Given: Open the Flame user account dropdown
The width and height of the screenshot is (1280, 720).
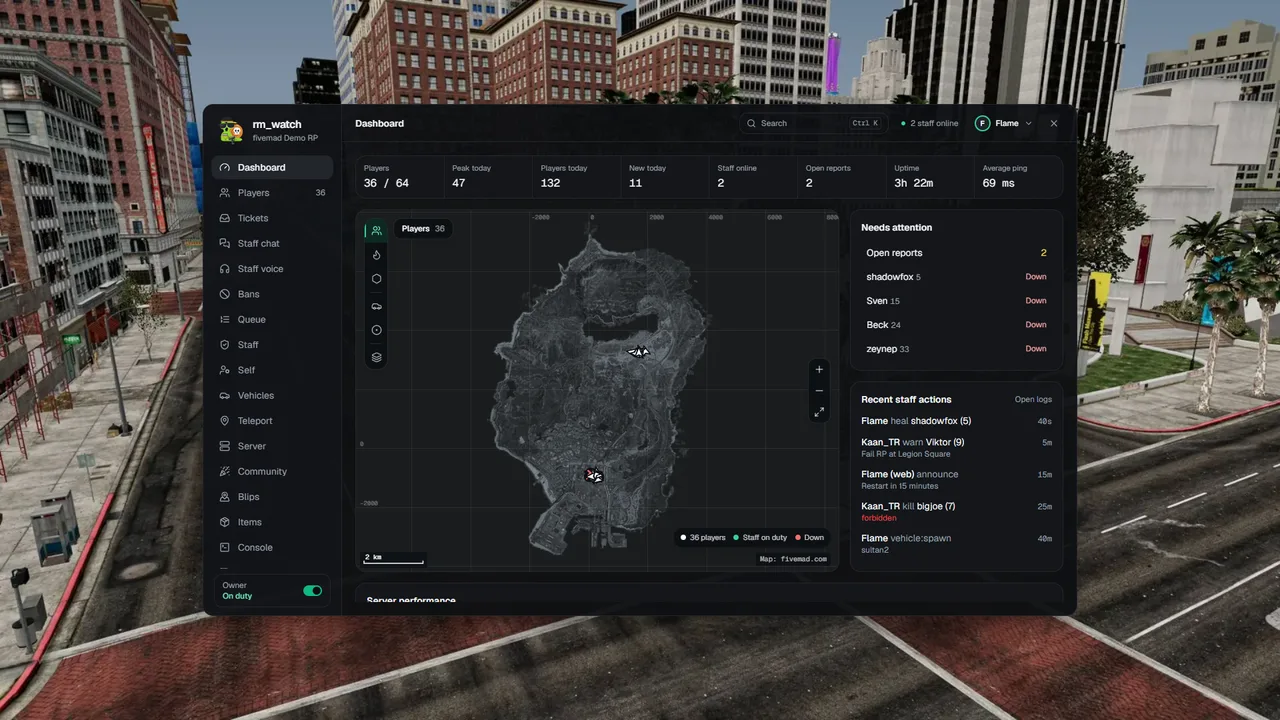Looking at the screenshot, I should [1004, 123].
